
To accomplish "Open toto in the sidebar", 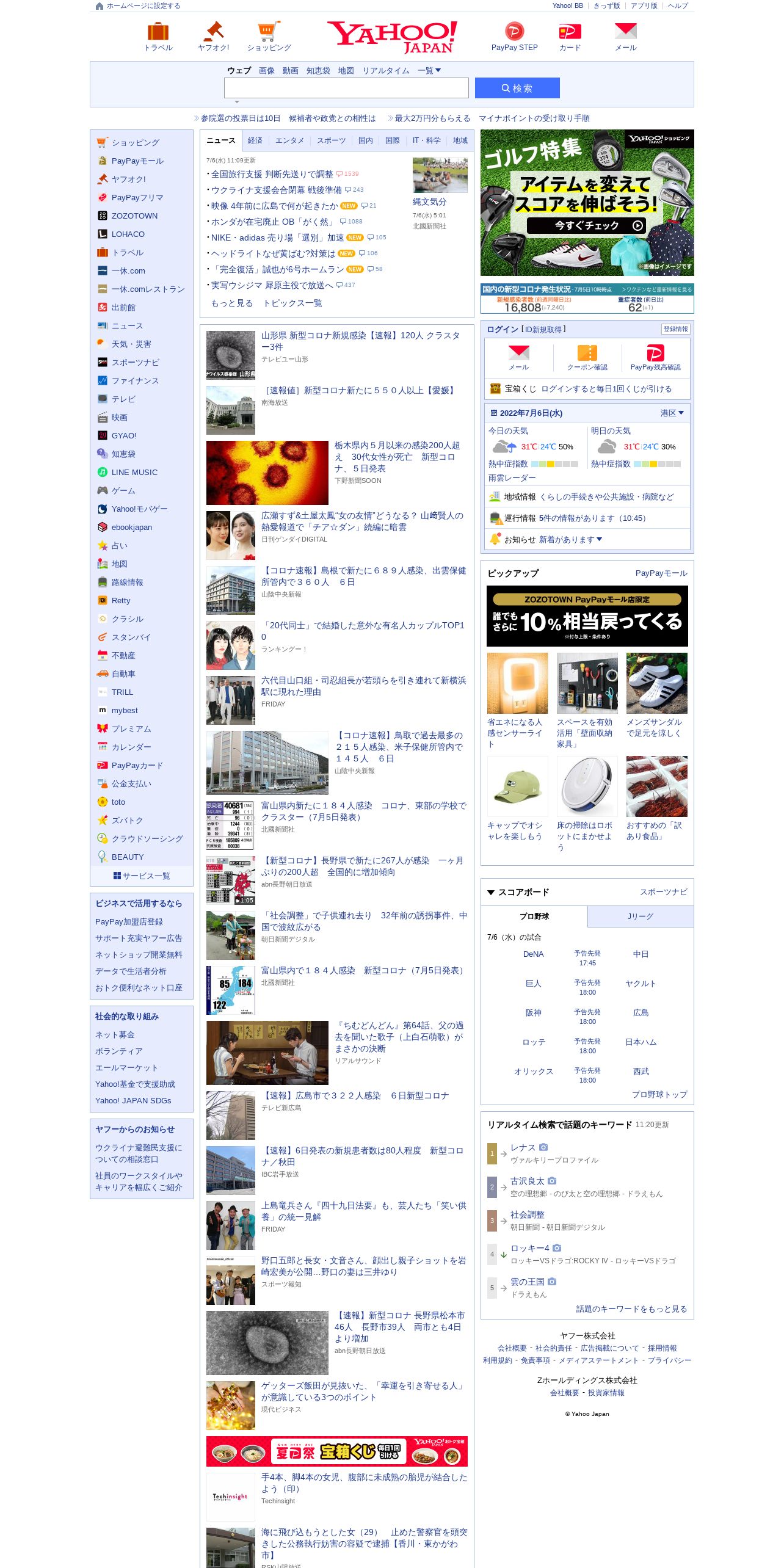I will [x=118, y=802].
